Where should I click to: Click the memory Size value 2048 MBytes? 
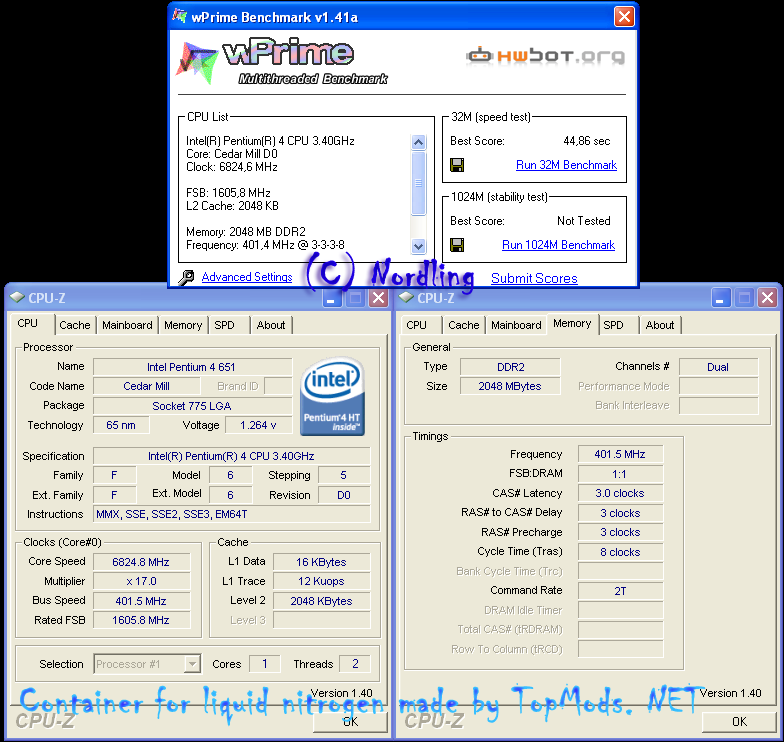tap(510, 386)
